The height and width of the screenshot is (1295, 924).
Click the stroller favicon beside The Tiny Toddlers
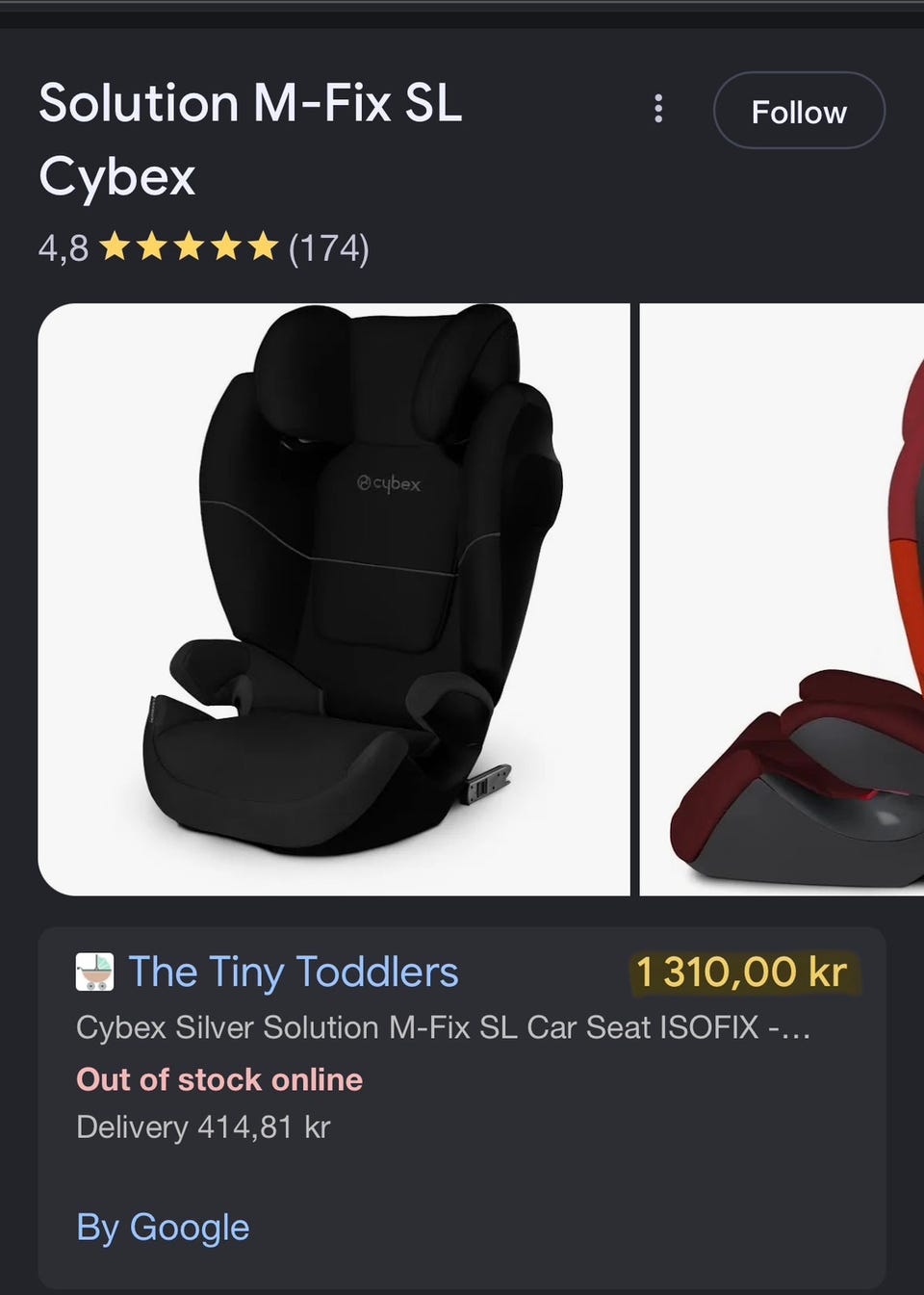pyautogui.click(x=94, y=971)
